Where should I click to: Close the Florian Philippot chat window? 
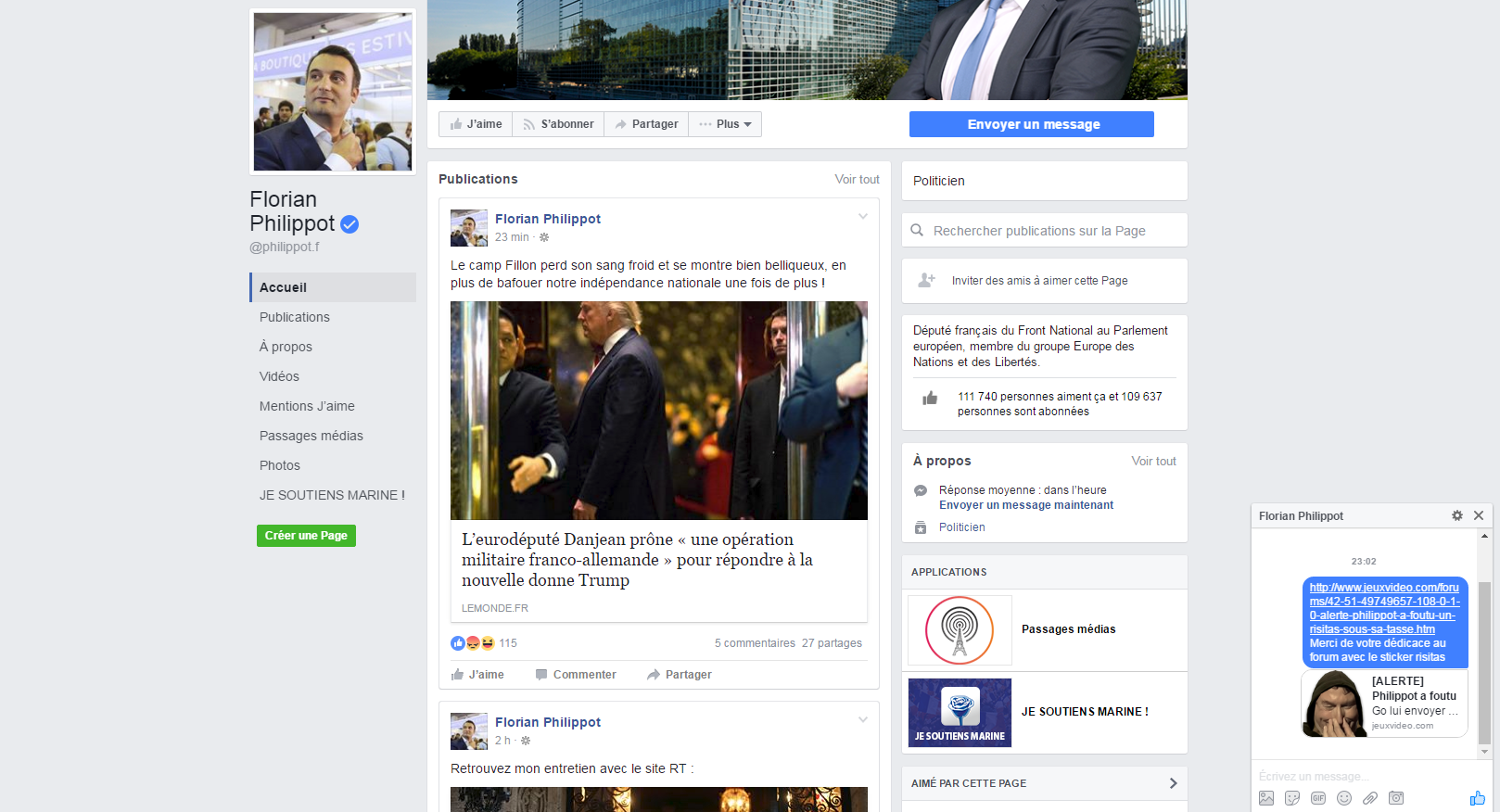(x=1479, y=515)
